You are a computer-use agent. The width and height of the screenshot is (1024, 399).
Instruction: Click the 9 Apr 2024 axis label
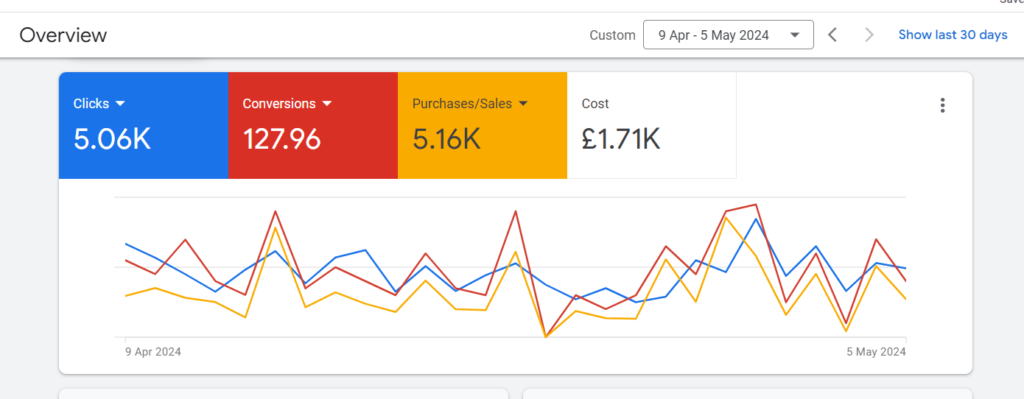coord(153,351)
